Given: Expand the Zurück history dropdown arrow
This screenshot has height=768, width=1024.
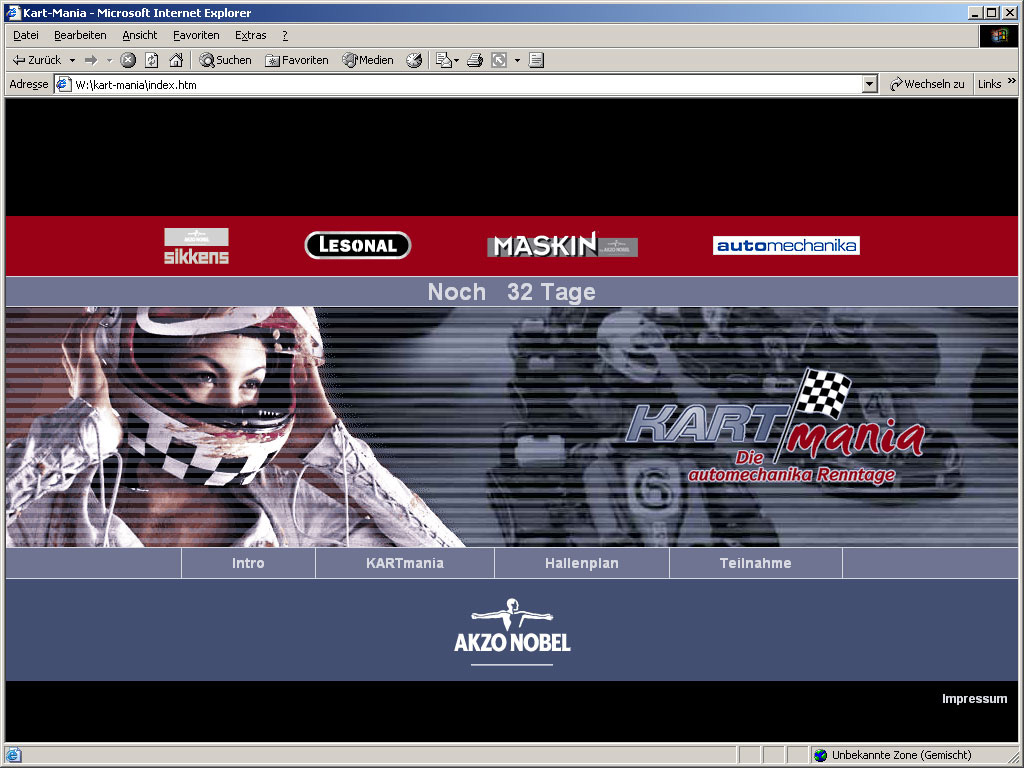Looking at the screenshot, I should pyautogui.click(x=72, y=60).
